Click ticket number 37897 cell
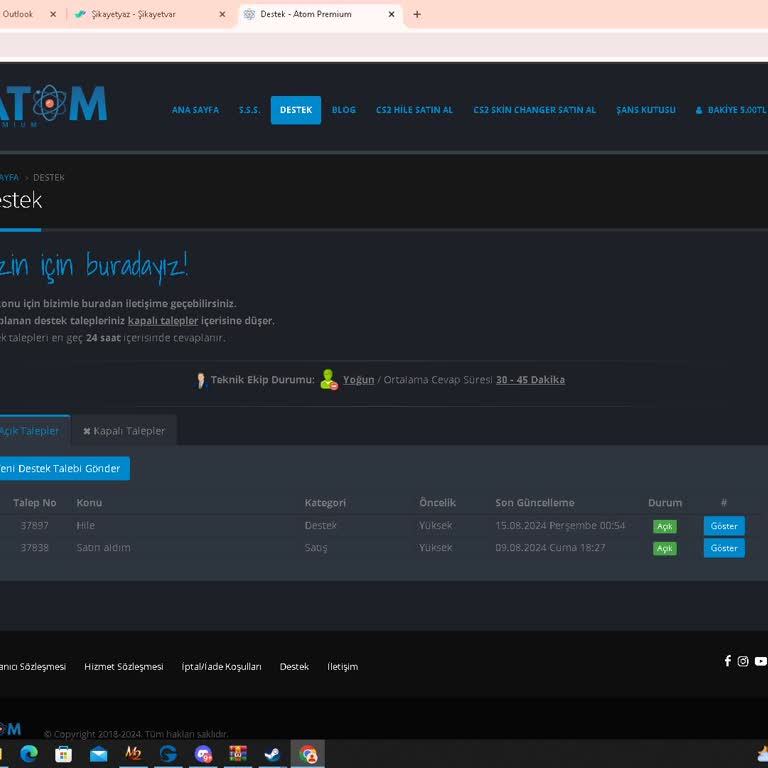The width and height of the screenshot is (768, 768). click(34, 526)
